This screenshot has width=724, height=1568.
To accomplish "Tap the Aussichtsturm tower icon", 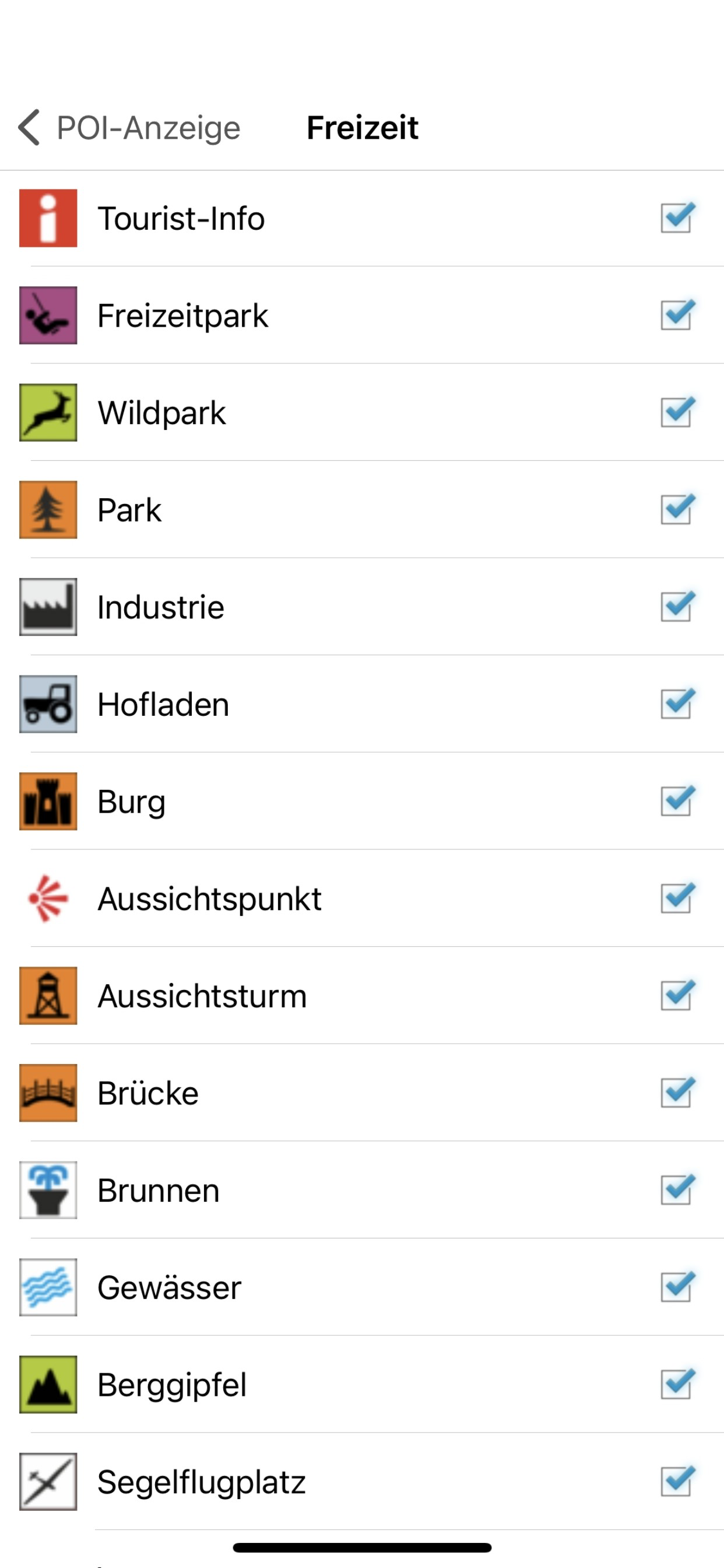I will [x=48, y=995].
